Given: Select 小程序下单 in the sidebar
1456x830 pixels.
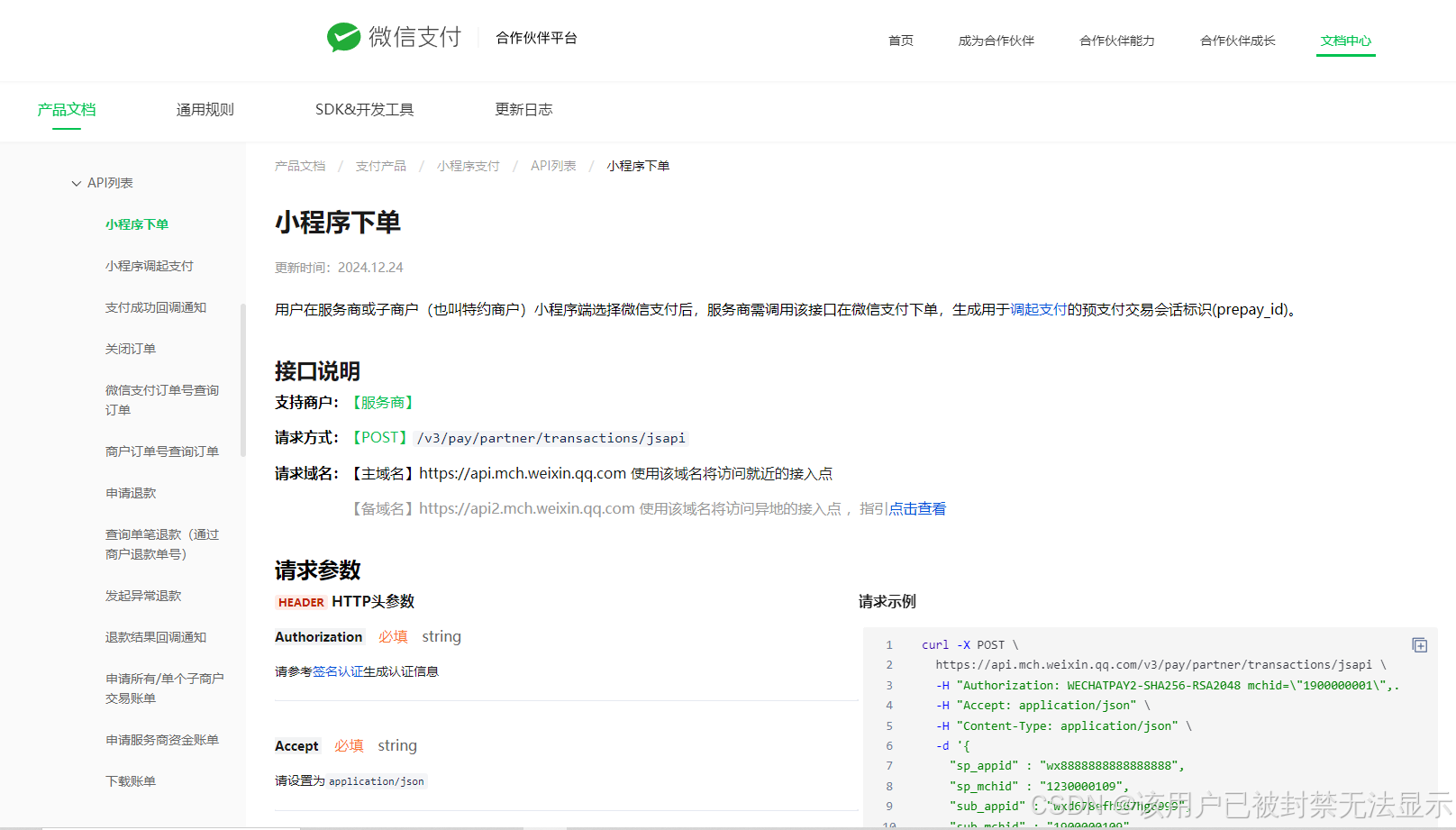Looking at the screenshot, I should coord(137,224).
